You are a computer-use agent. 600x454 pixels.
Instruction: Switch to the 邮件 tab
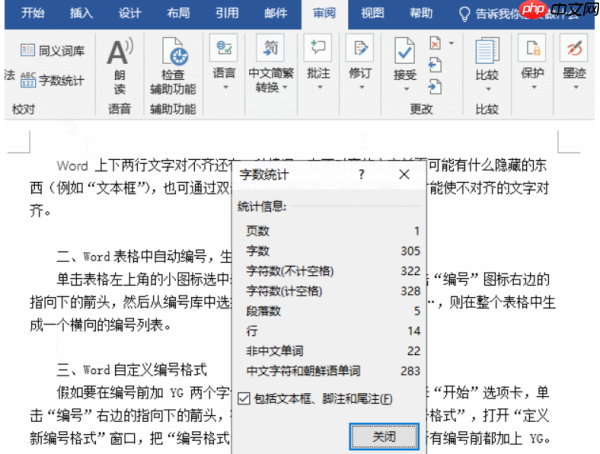(276, 13)
